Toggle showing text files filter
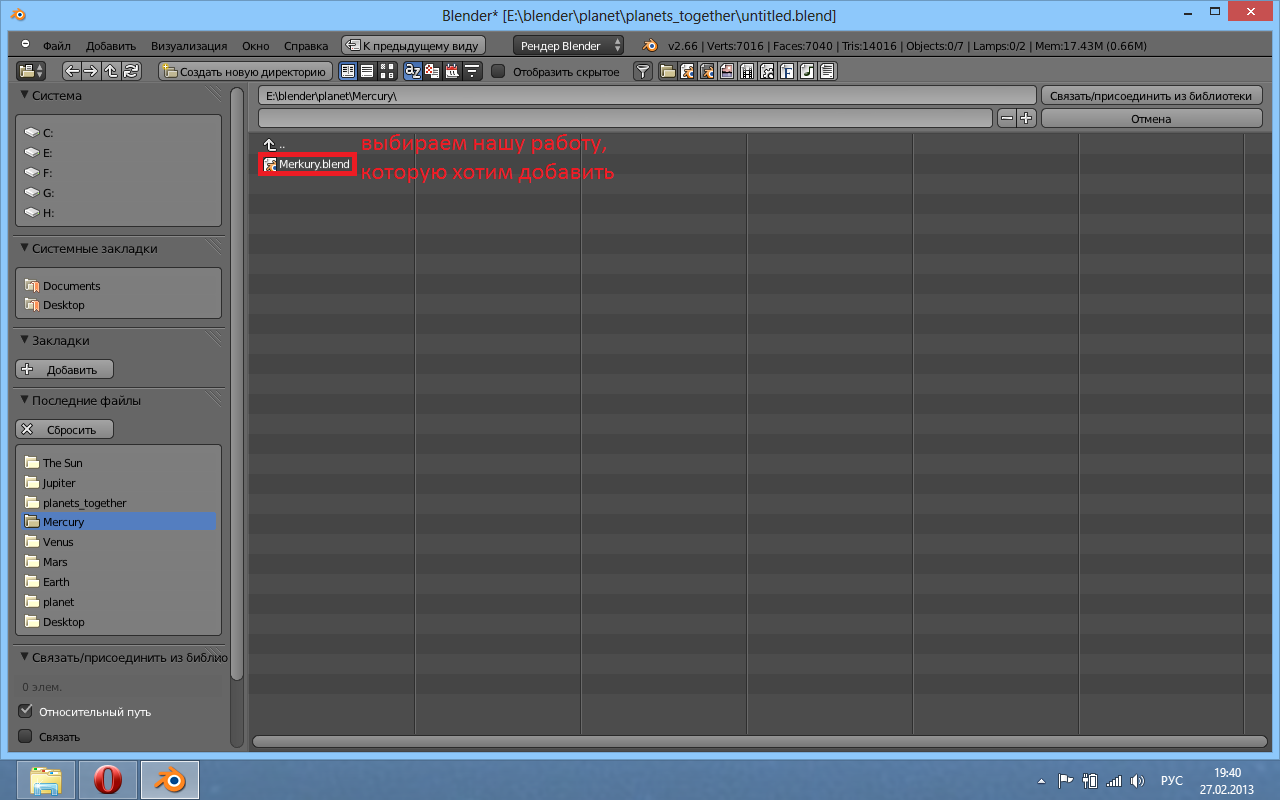 pos(827,71)
